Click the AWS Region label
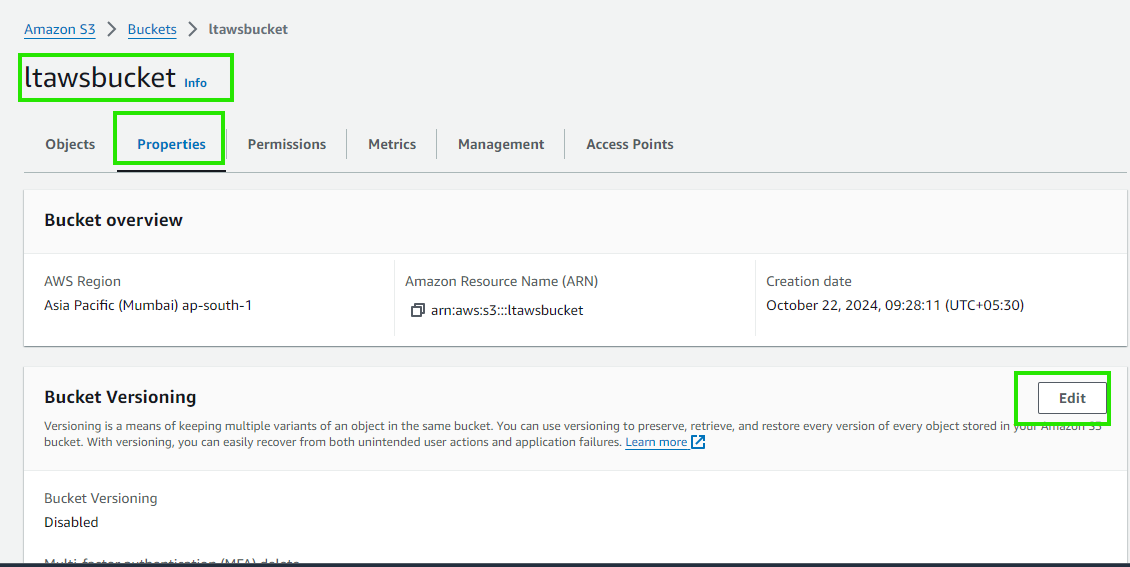1130x567 pixels. [82, 282]
